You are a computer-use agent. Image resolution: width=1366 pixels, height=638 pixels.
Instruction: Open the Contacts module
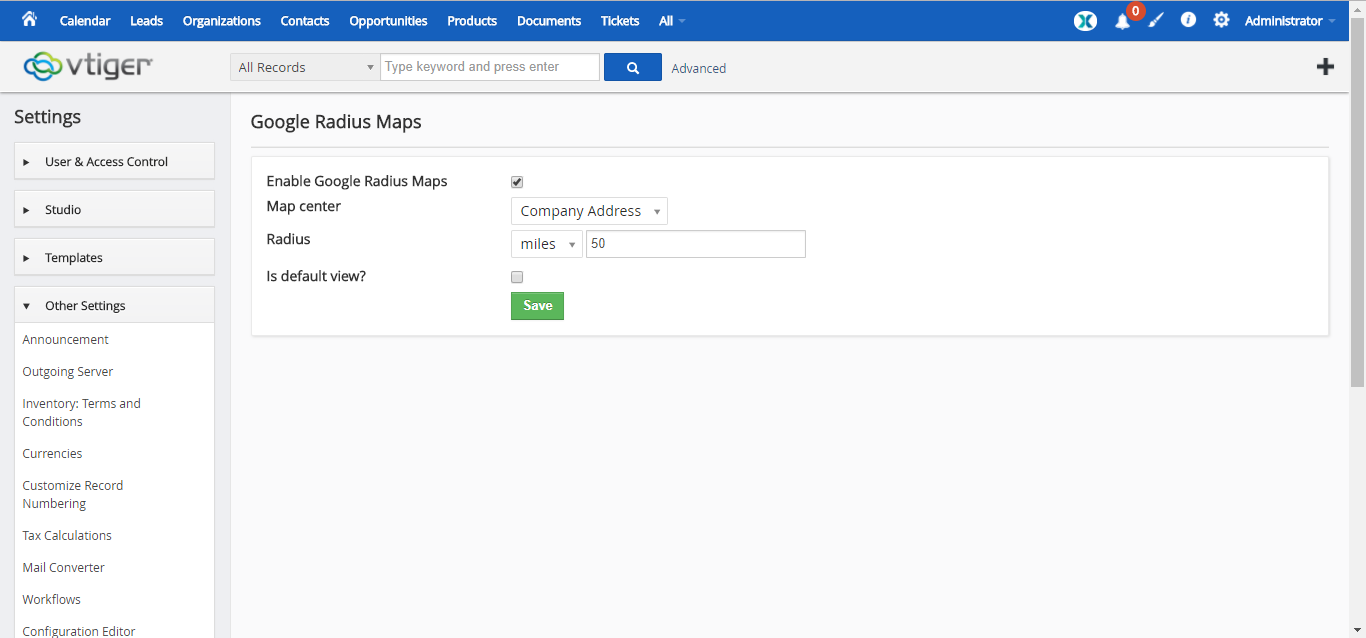[305, 21]
